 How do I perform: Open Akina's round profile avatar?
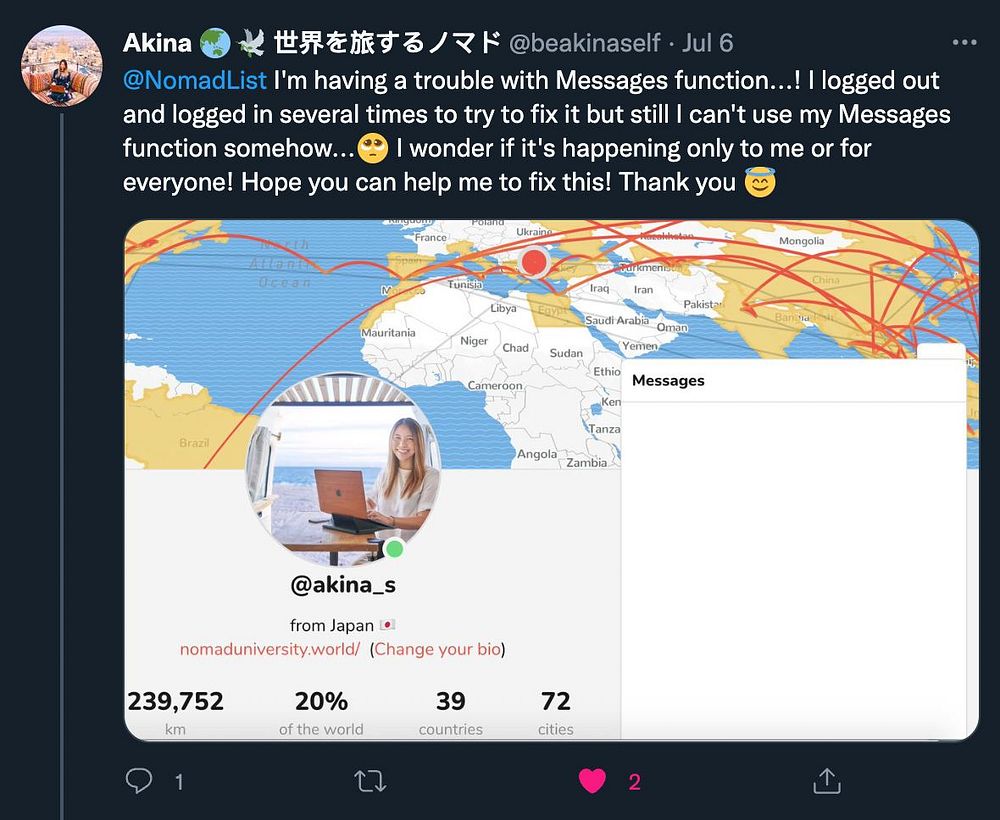(x=62, y=66)
